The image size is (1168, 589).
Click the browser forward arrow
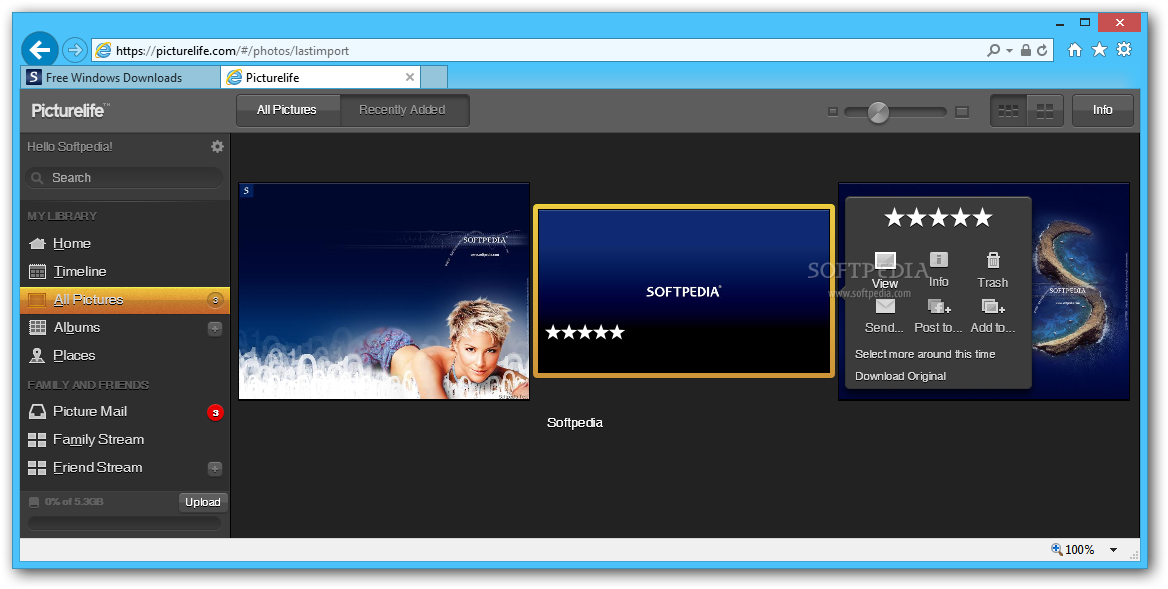coord(74,50)
